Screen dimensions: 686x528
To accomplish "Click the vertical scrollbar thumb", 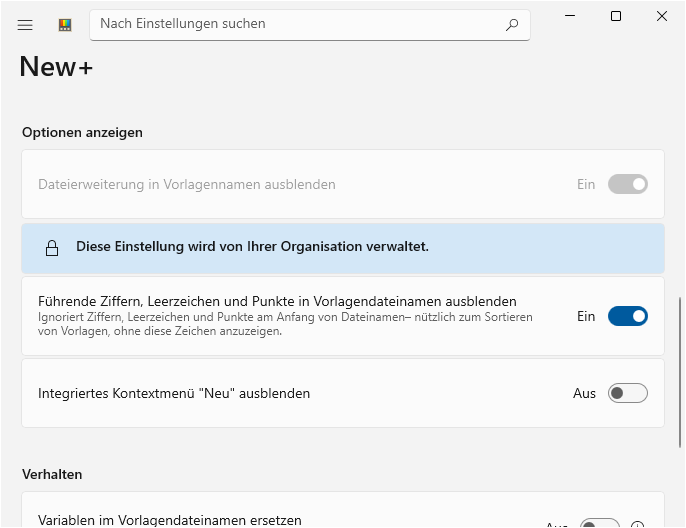I will 680,372.
